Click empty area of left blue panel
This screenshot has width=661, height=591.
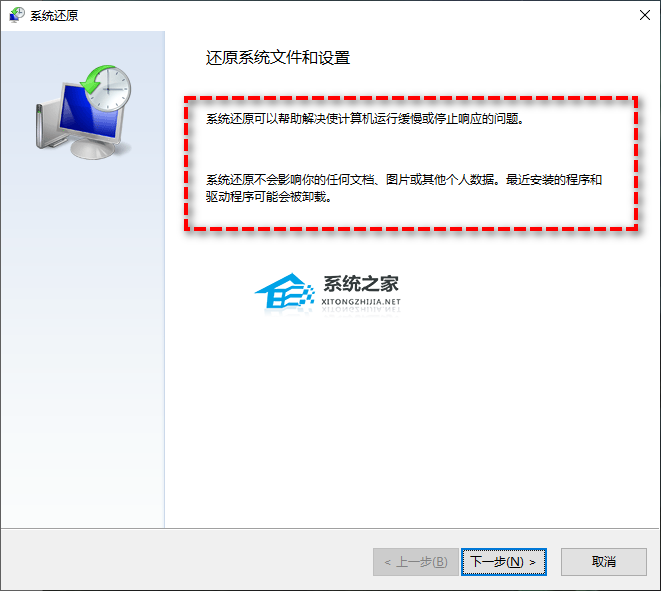point(83,337)
